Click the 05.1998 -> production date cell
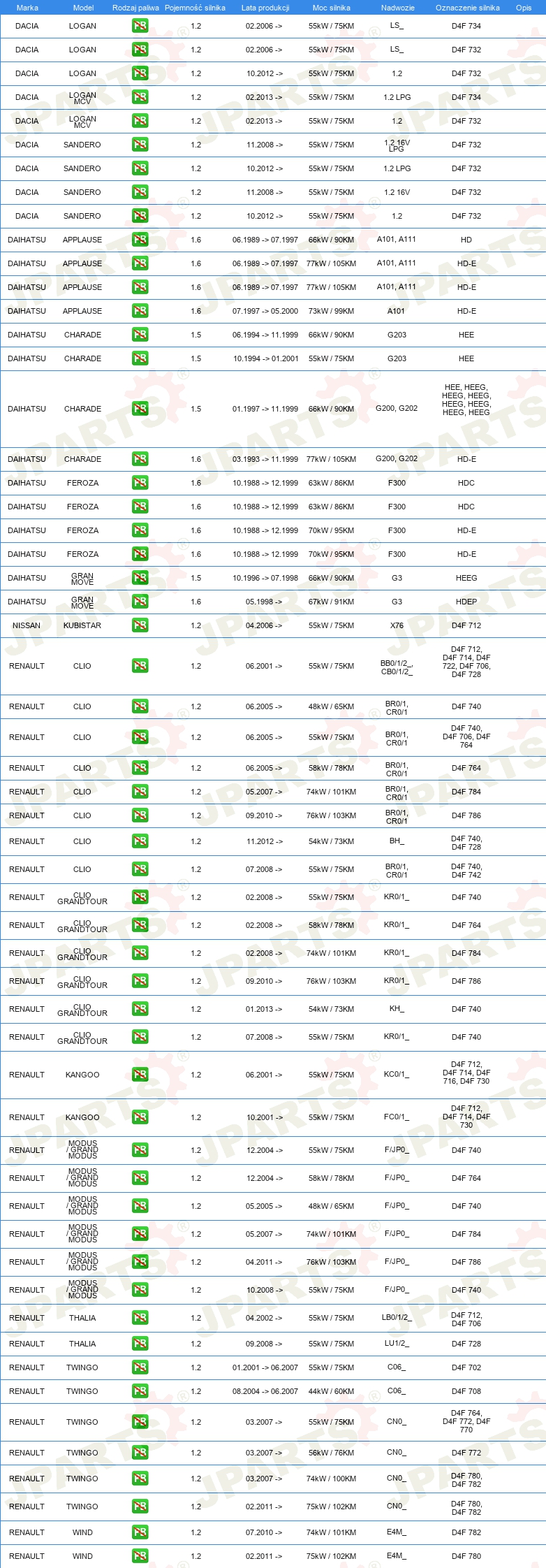The width and height of the screenshot is (546, 1568). 264,602
